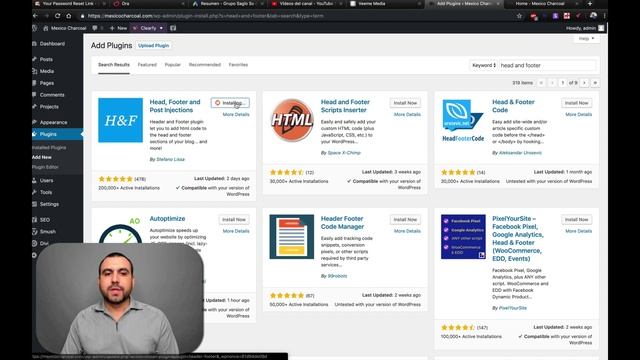Open the Plugin Editor submenu item
640x360 pixels.
tap(45, 167)
